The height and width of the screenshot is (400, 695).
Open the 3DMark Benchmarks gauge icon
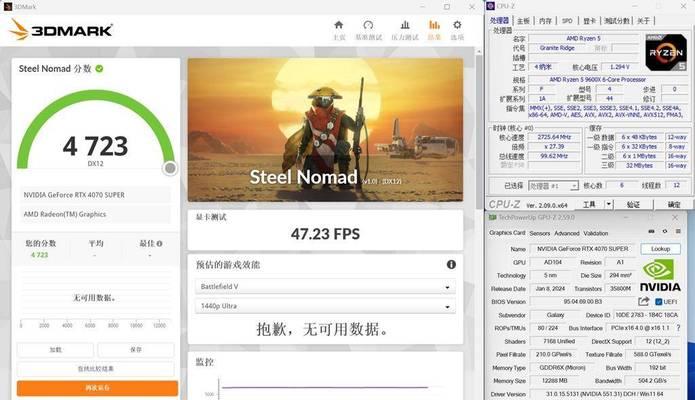(x=368, y=25)
